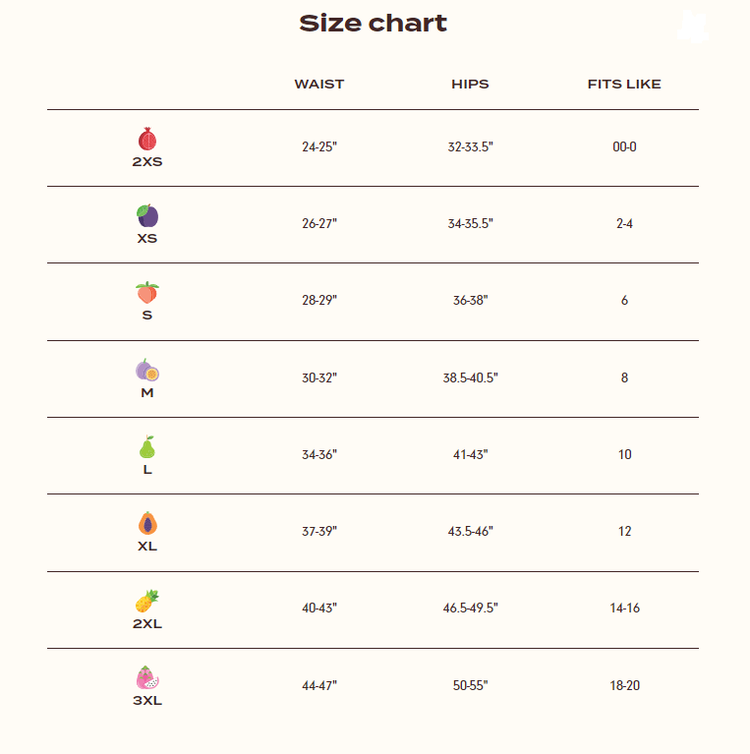Select the 38.5-40.5" hips measurement
750x754 pixels.
(x=470, y=378)
